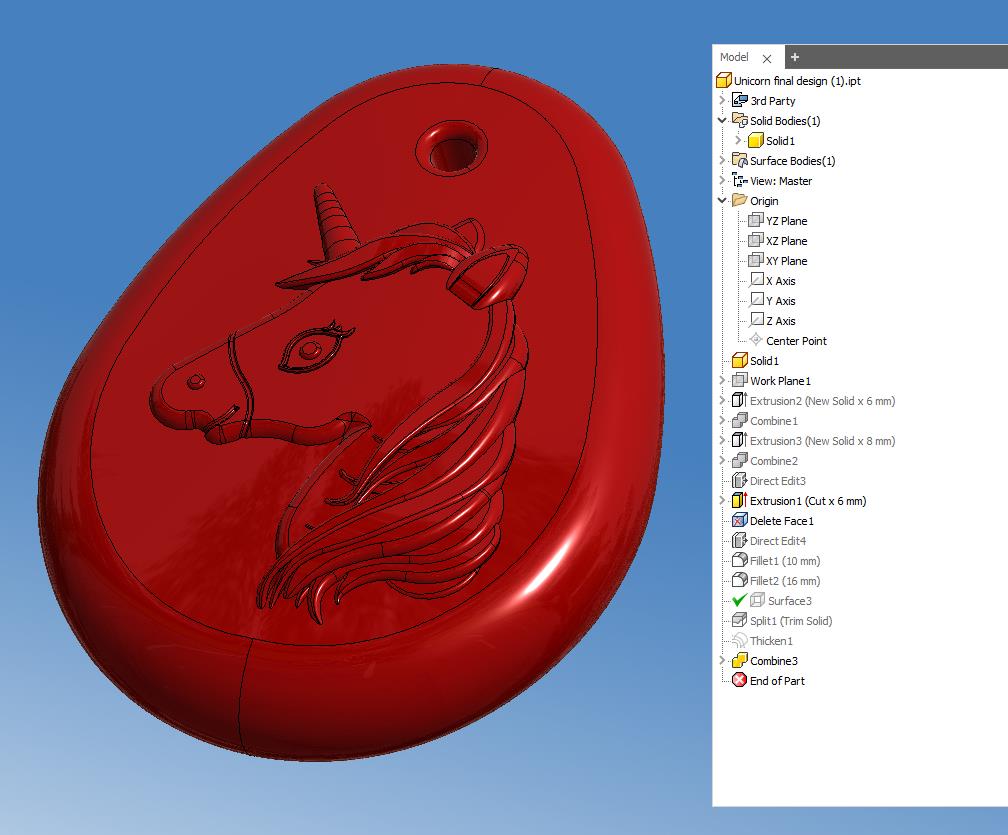Select the Model browser tab
Image resolution: width=1008 pixels, height=835 pixels.
[734, 57]
